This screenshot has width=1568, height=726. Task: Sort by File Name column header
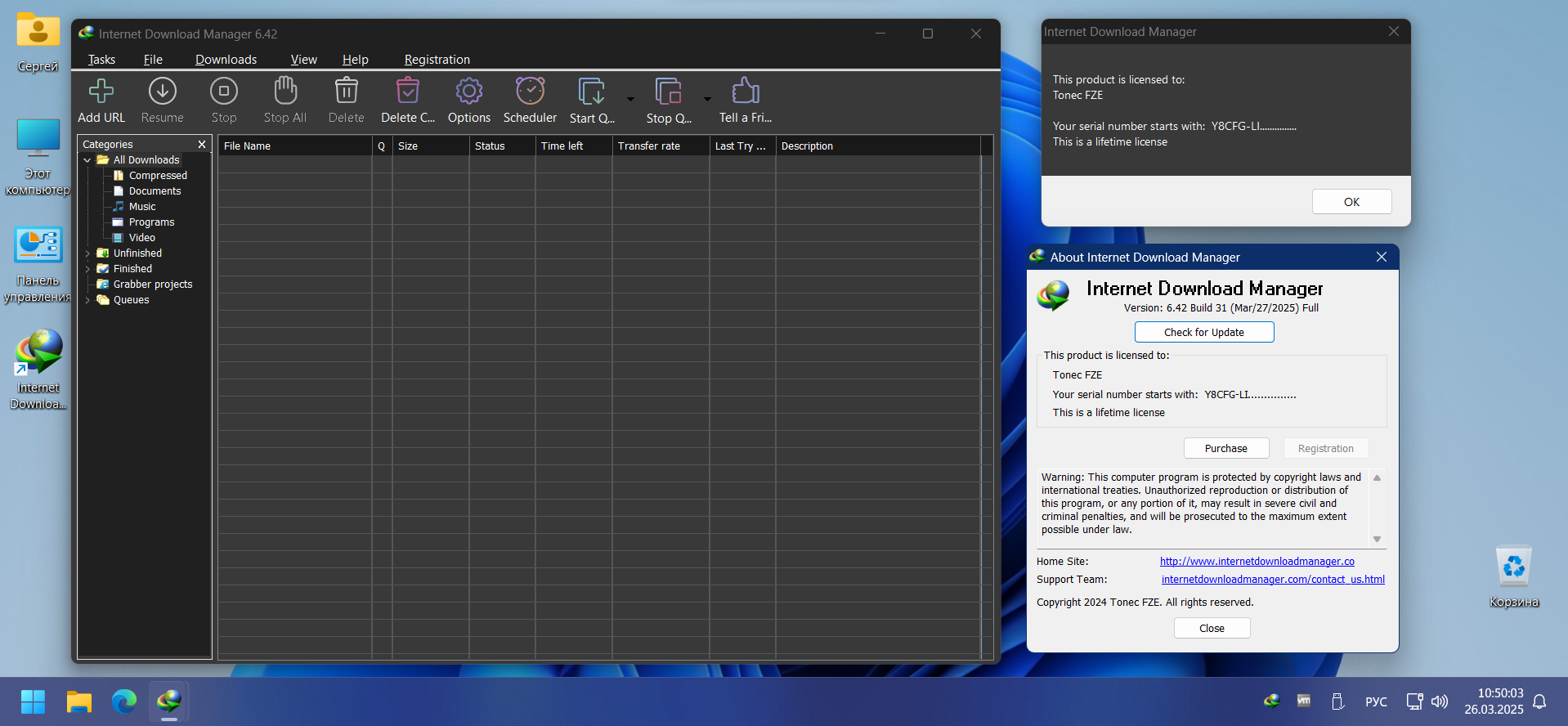point(295,146)
